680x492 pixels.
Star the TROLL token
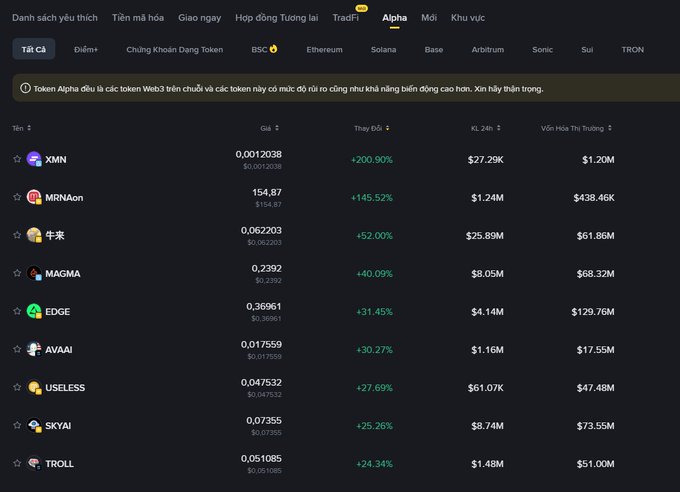17,463
